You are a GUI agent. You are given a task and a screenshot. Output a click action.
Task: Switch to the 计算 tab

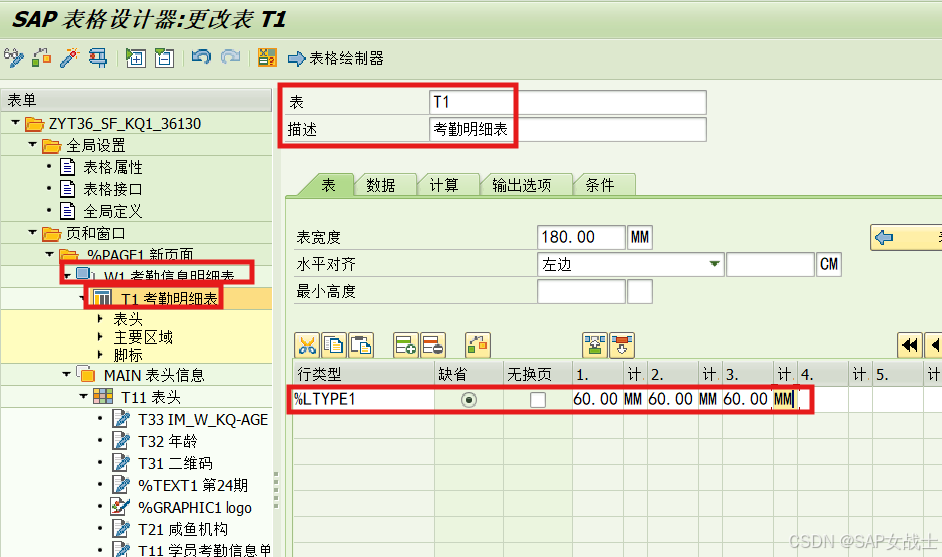(x=444, y=185)
